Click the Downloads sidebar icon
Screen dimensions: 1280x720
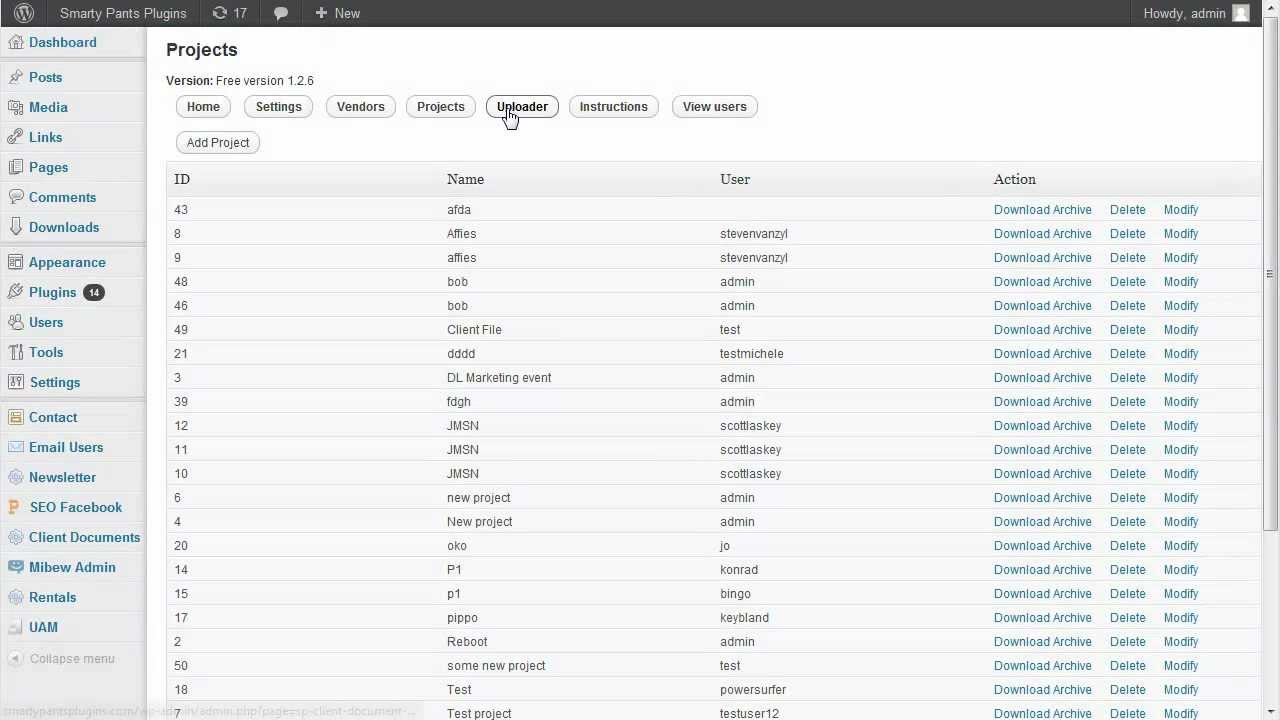tap(15, 227)
